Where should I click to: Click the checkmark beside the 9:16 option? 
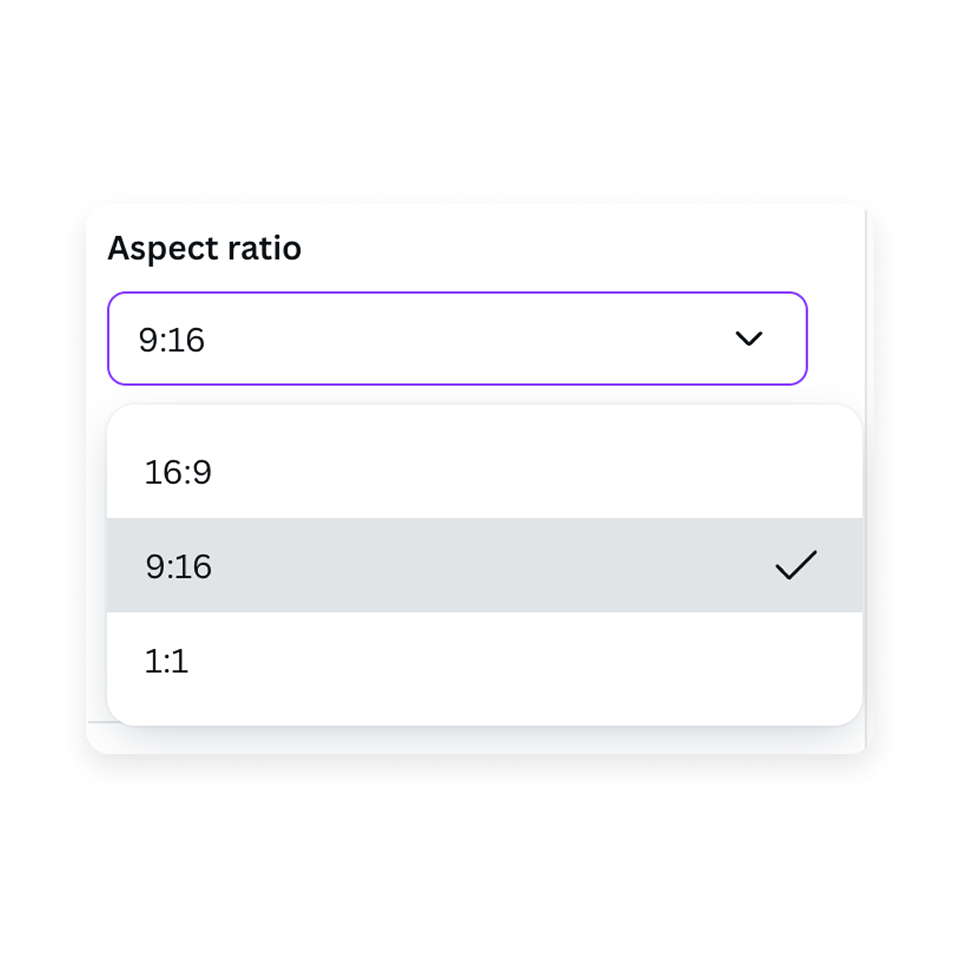point(797,566)
